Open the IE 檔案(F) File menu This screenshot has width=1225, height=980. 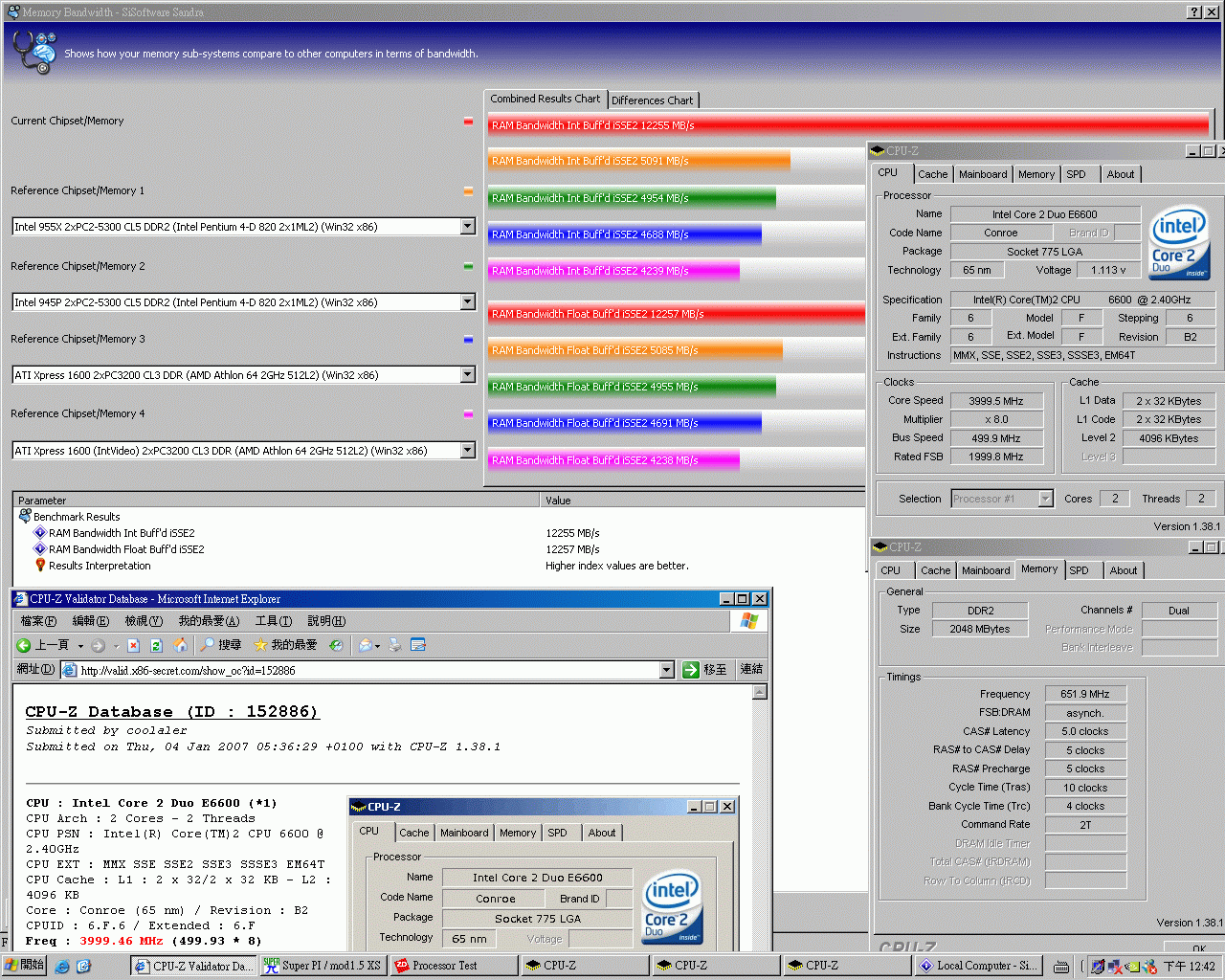[38, 621]
